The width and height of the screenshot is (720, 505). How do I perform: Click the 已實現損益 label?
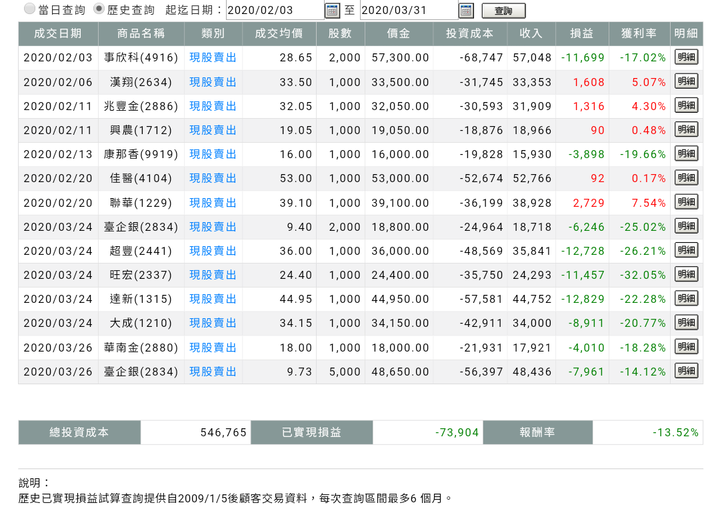pos(312,432)
